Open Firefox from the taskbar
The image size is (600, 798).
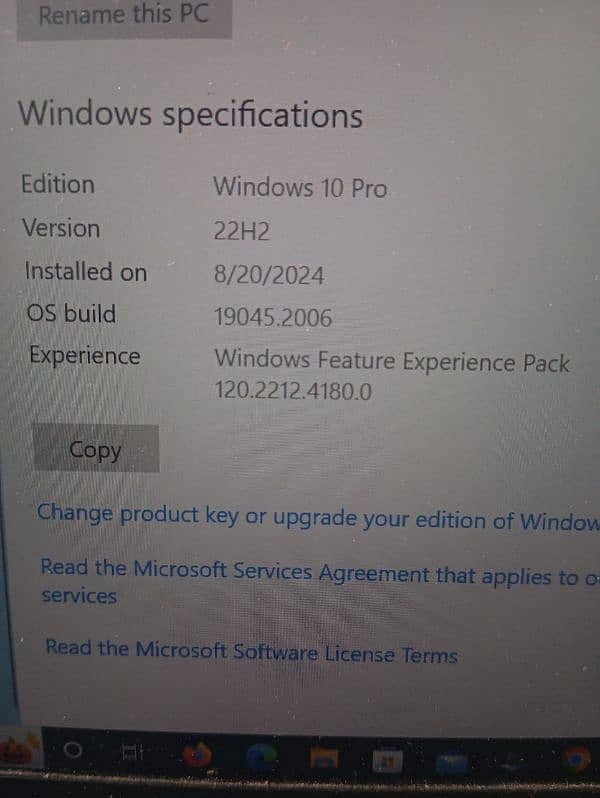coord(197,754)
